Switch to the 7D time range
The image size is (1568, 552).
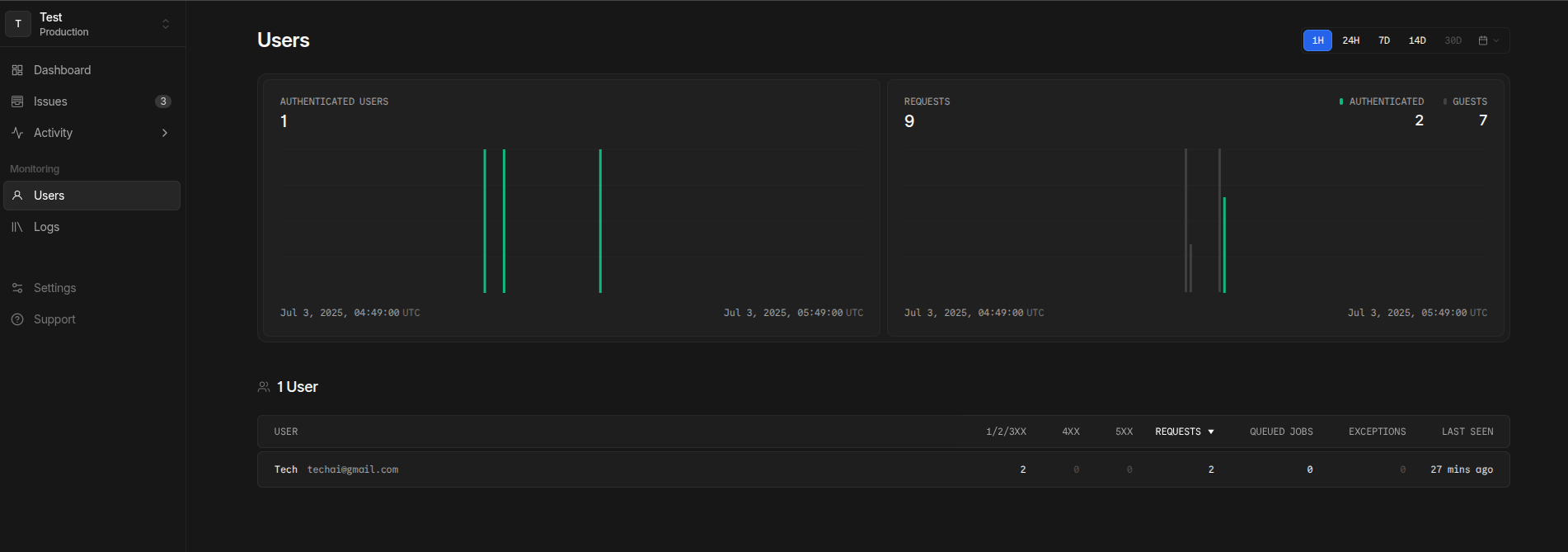[1384, 40]
